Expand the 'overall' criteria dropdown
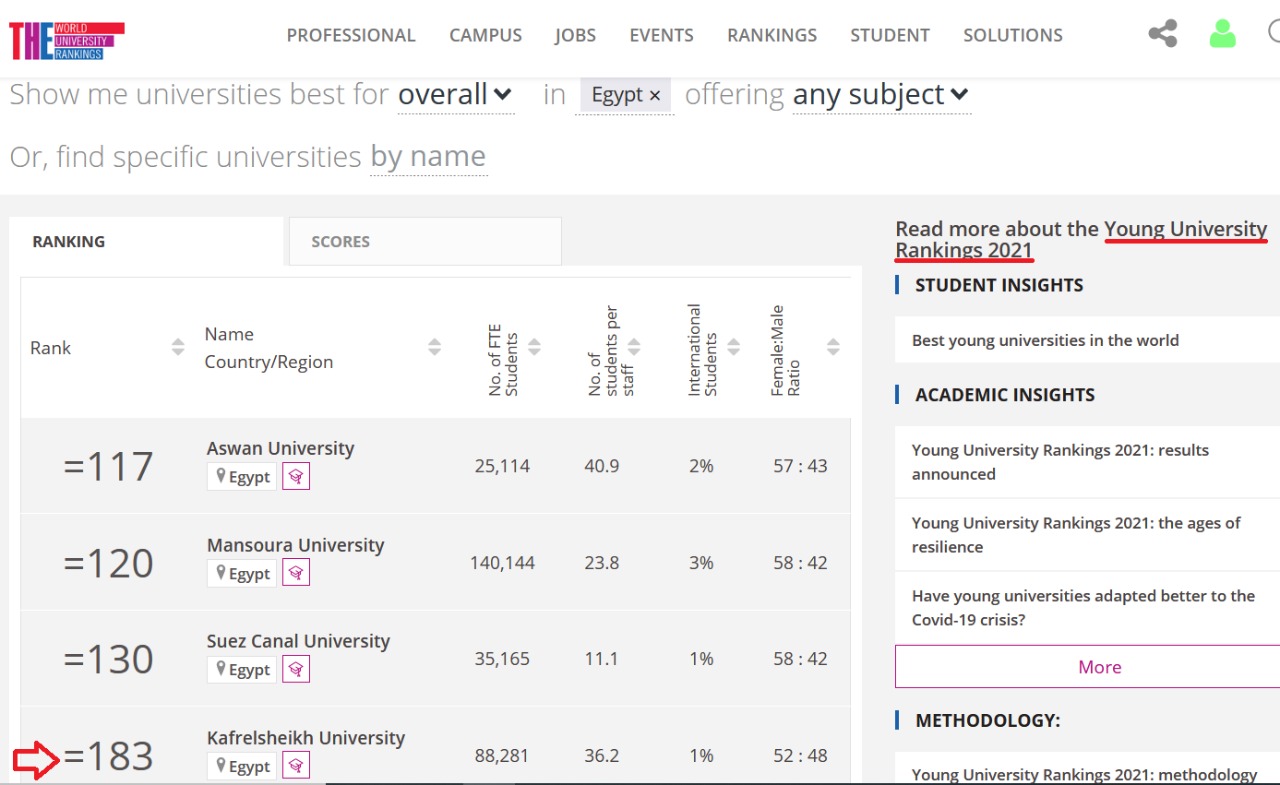This screenshot has height=785, width=1280. (456, 95)
